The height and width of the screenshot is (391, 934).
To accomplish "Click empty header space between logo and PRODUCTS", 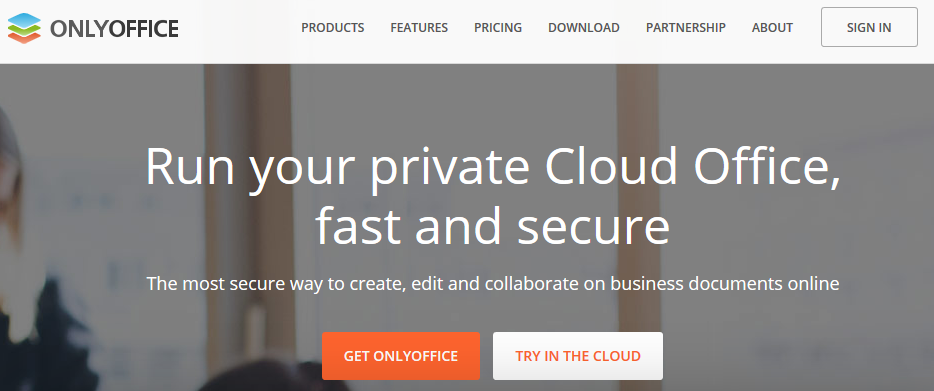I will coord(238,28).
